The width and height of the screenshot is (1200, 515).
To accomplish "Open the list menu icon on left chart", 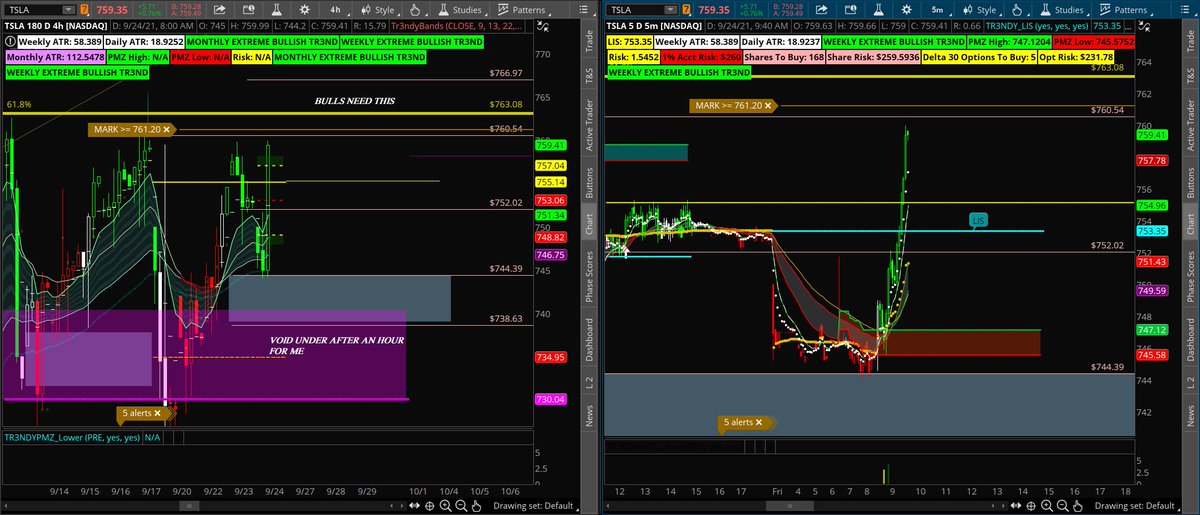I will pos(583,9).
